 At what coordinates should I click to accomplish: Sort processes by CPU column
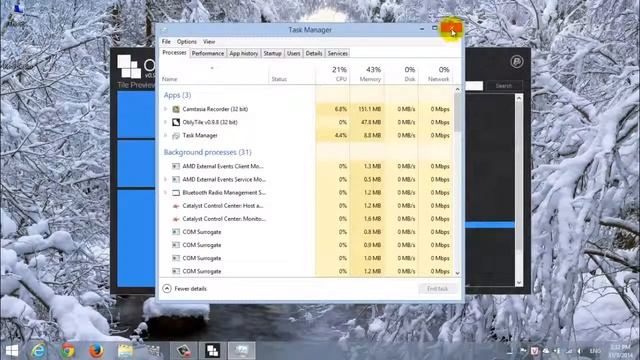click(x=332, y=74)
